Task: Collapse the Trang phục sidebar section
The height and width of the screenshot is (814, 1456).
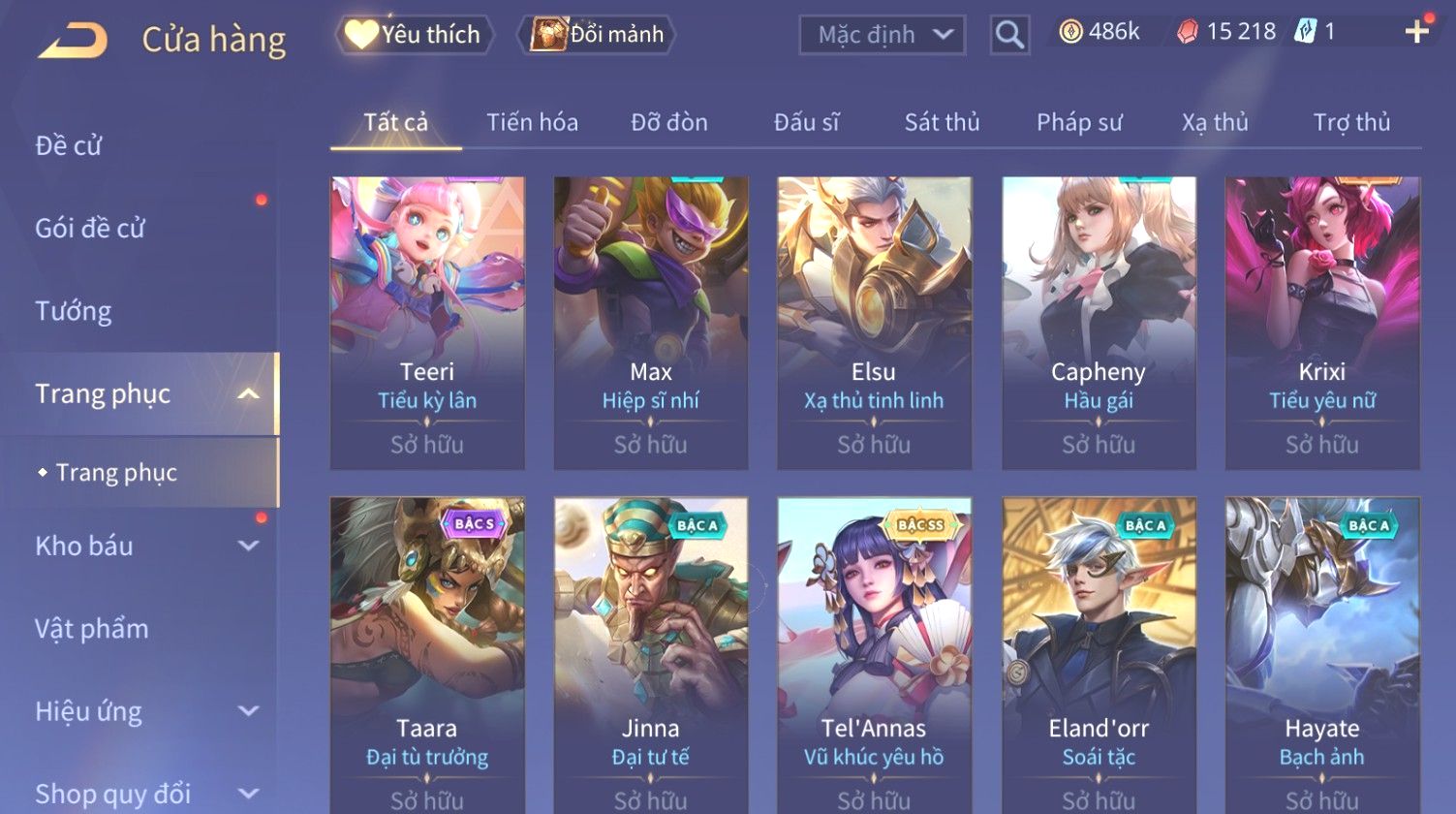Action: click(249, 393)
